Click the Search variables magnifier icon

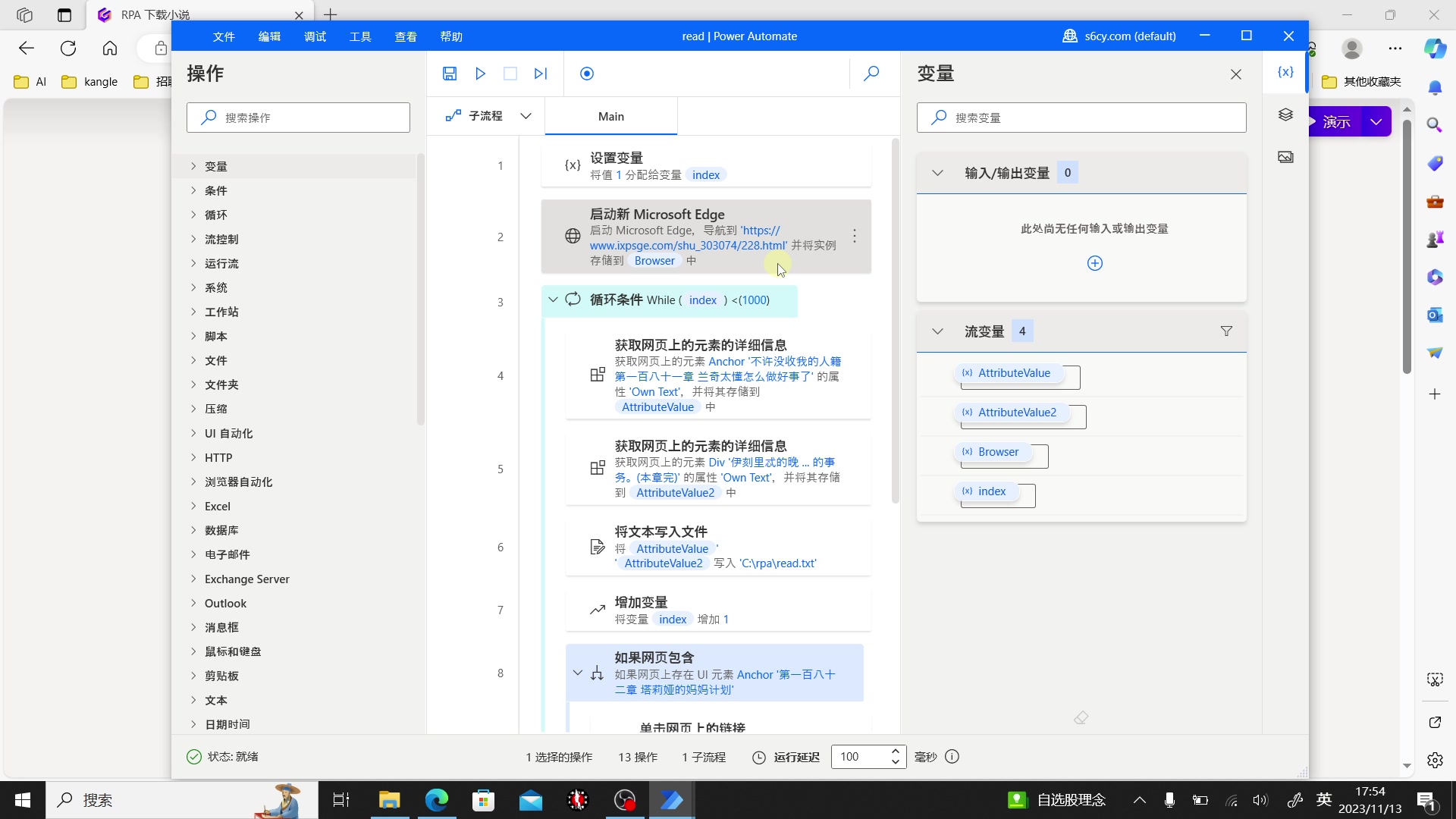(938, 118)
